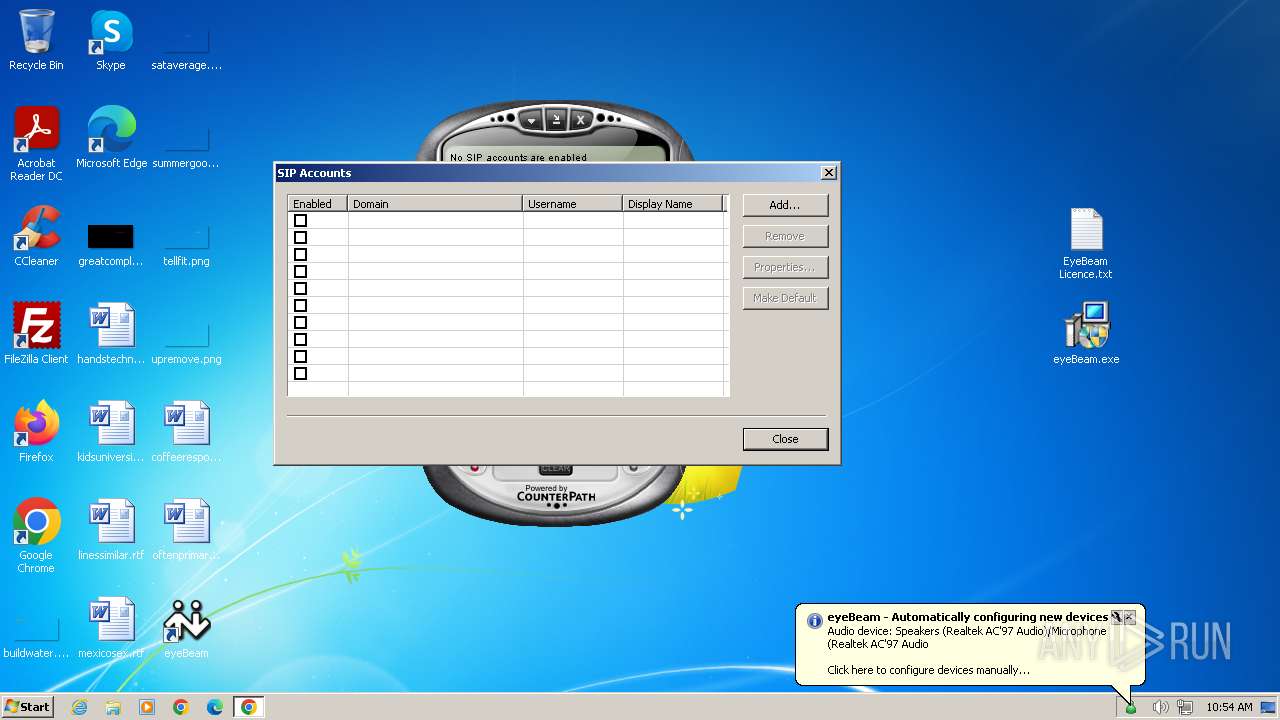1280x720 pixels.
Task: Select the kidsuniversi... Word document
Action: pos(111,432)
